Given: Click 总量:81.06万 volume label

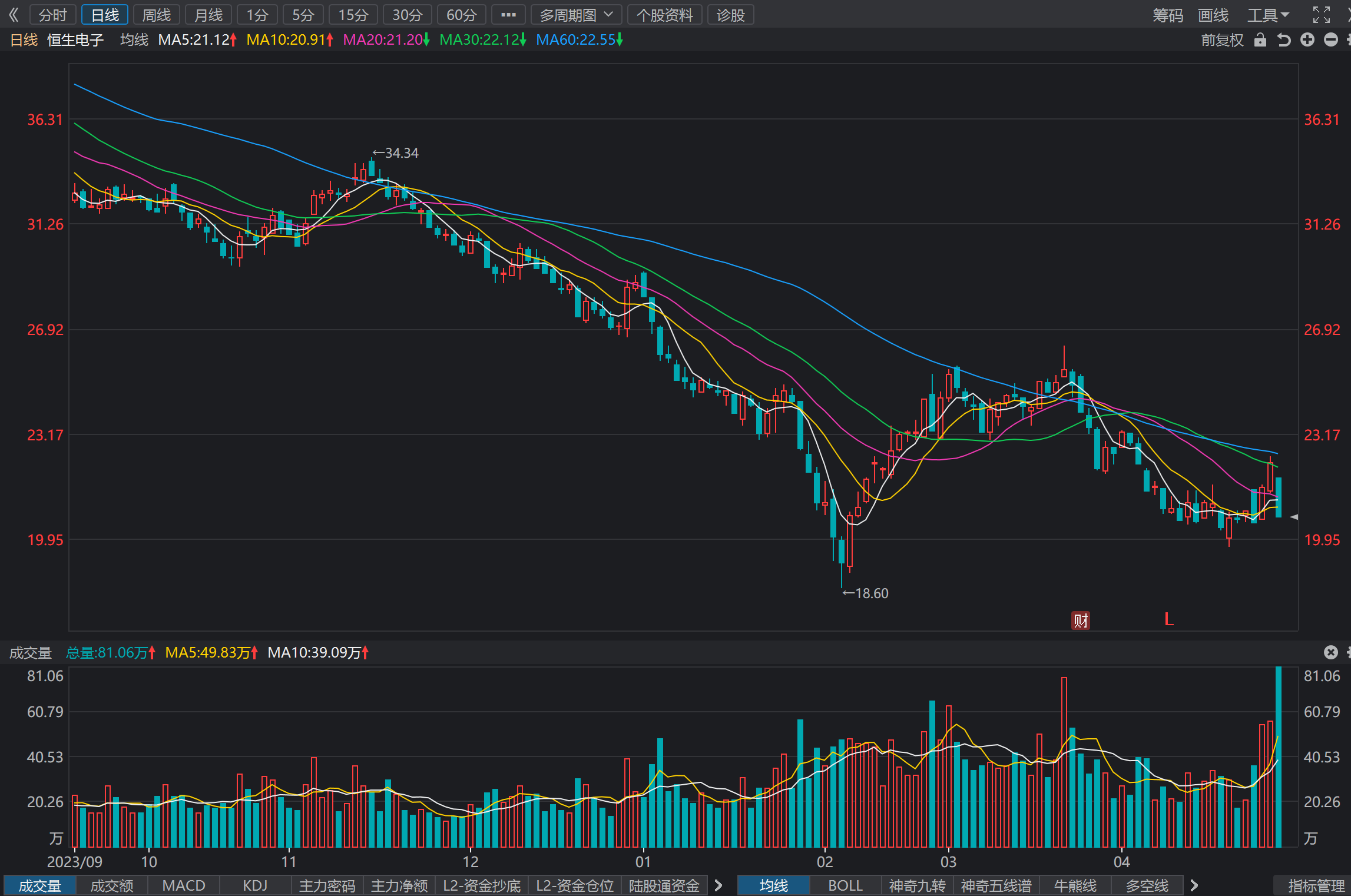Looking at the screenshot, I should tap(111, 652).
